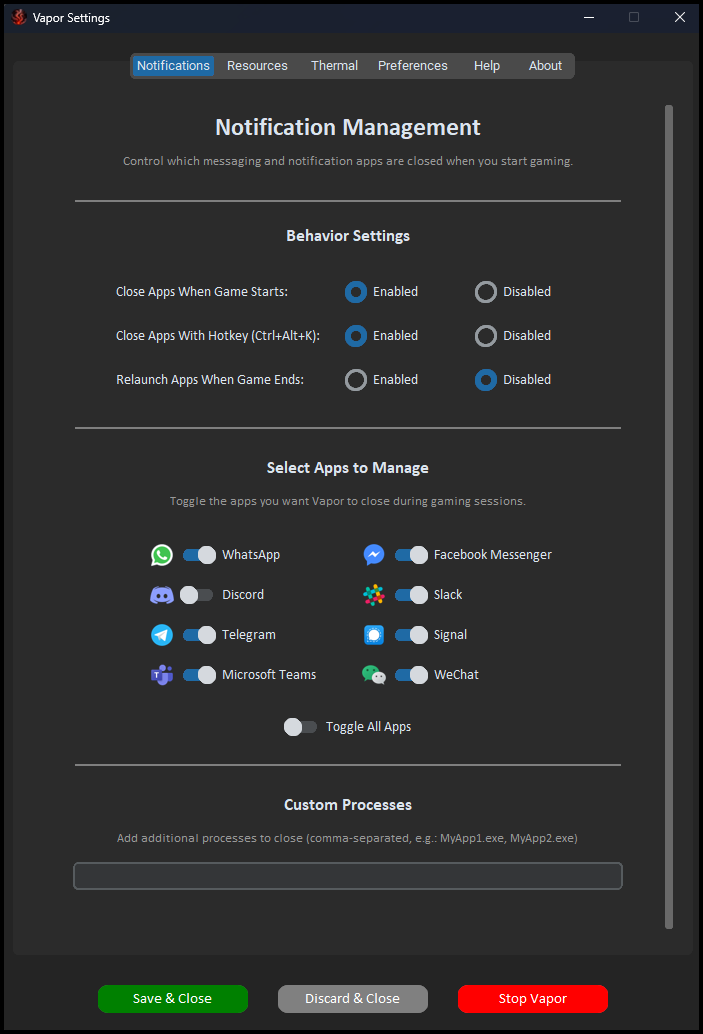Open the Thermal tab
The image size is (703, 1034).
click(x=334, y=65)
